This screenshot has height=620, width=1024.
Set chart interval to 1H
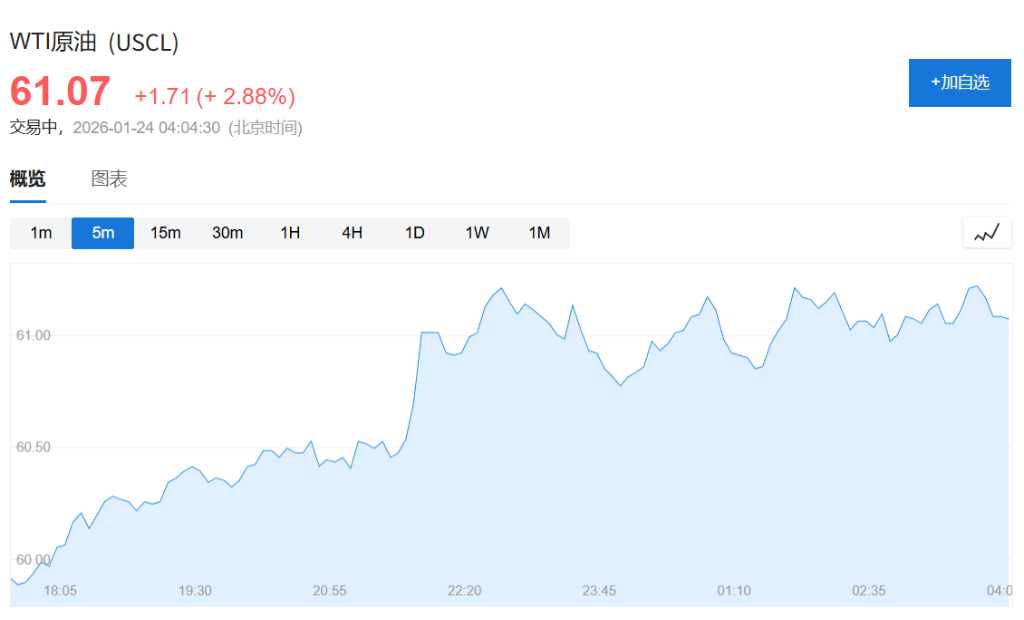click(x=290, y=233)
